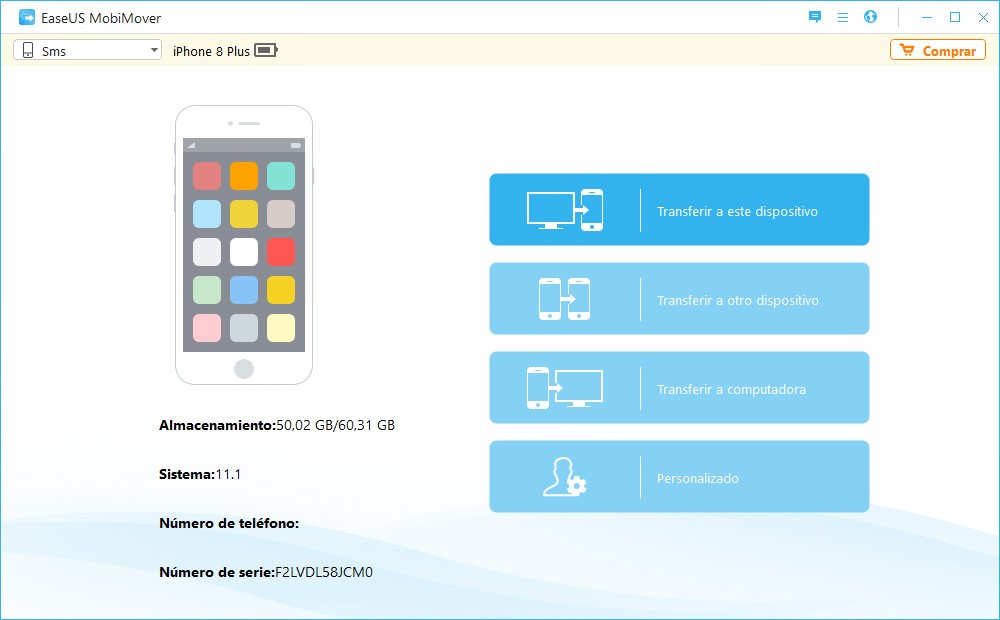Close the MobiMover window

[x=983, y=18]
